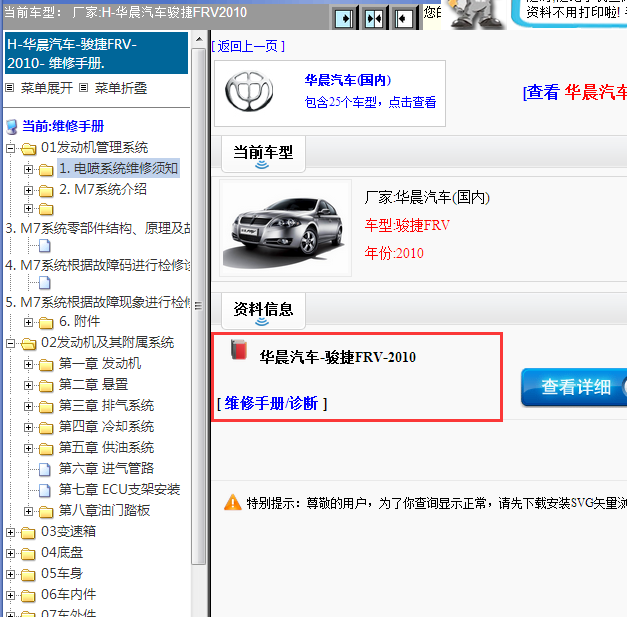Expand the 第八章油门踏板 node

[x=28, y=511]
